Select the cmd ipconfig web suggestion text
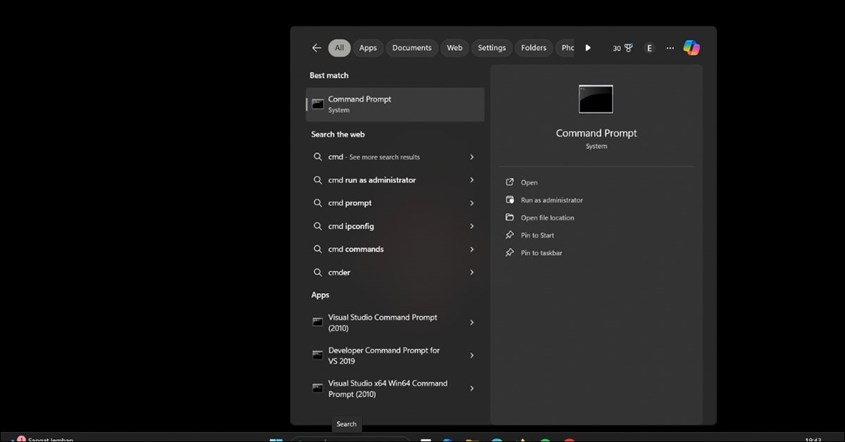The image size is (845, 442). pos(351,226)
